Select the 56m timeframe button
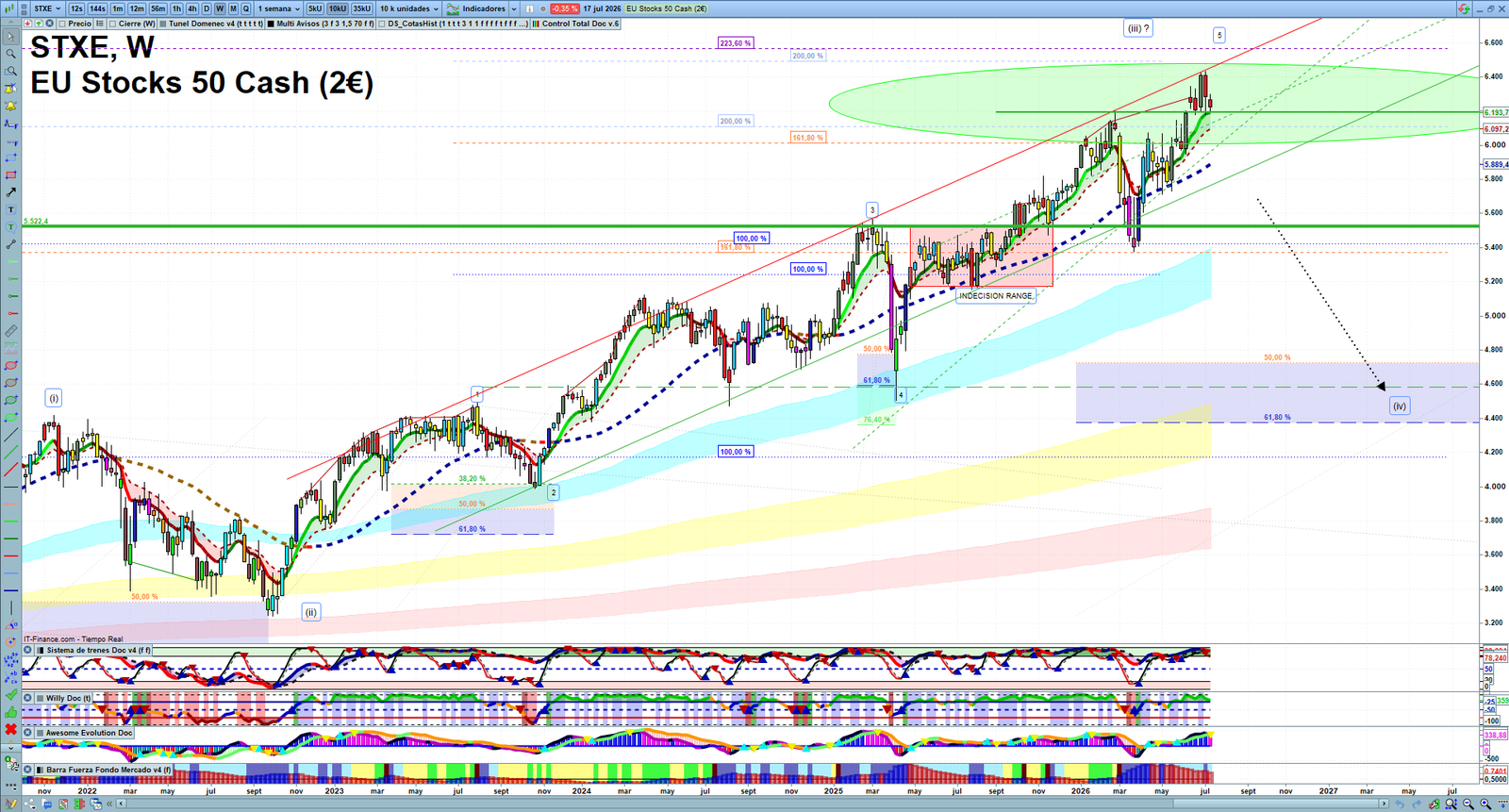Viewport: 1509px width, 812px height. pos(158,8)
